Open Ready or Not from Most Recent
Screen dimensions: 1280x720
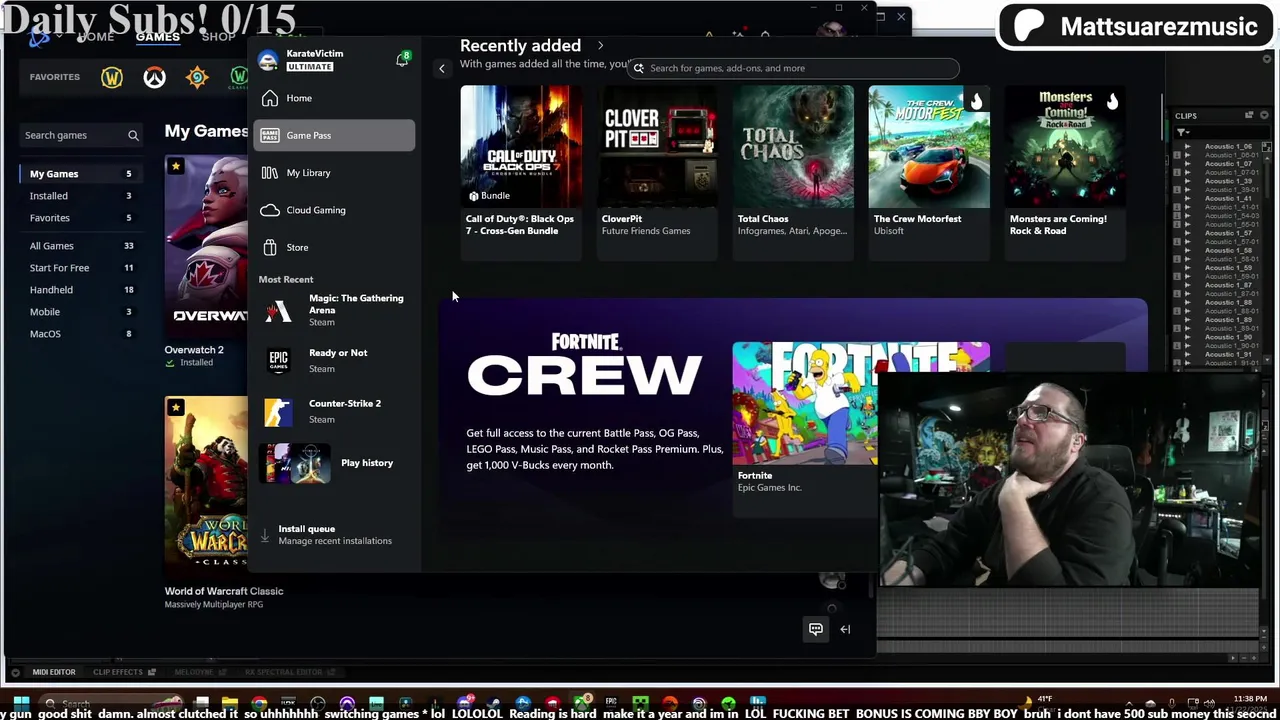[x=334, y=360]
